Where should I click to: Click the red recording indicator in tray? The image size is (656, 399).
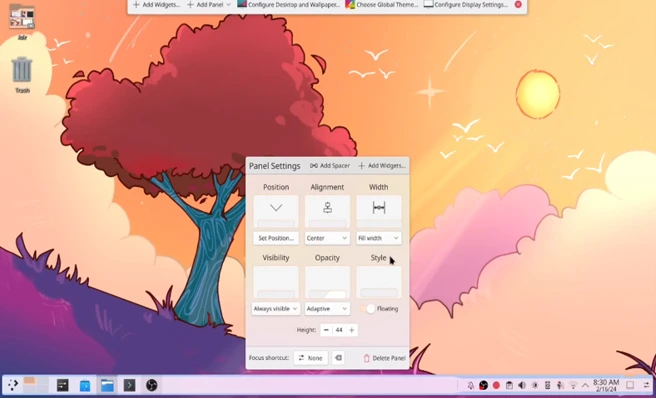pyautogui.click(x=496, y=385)
